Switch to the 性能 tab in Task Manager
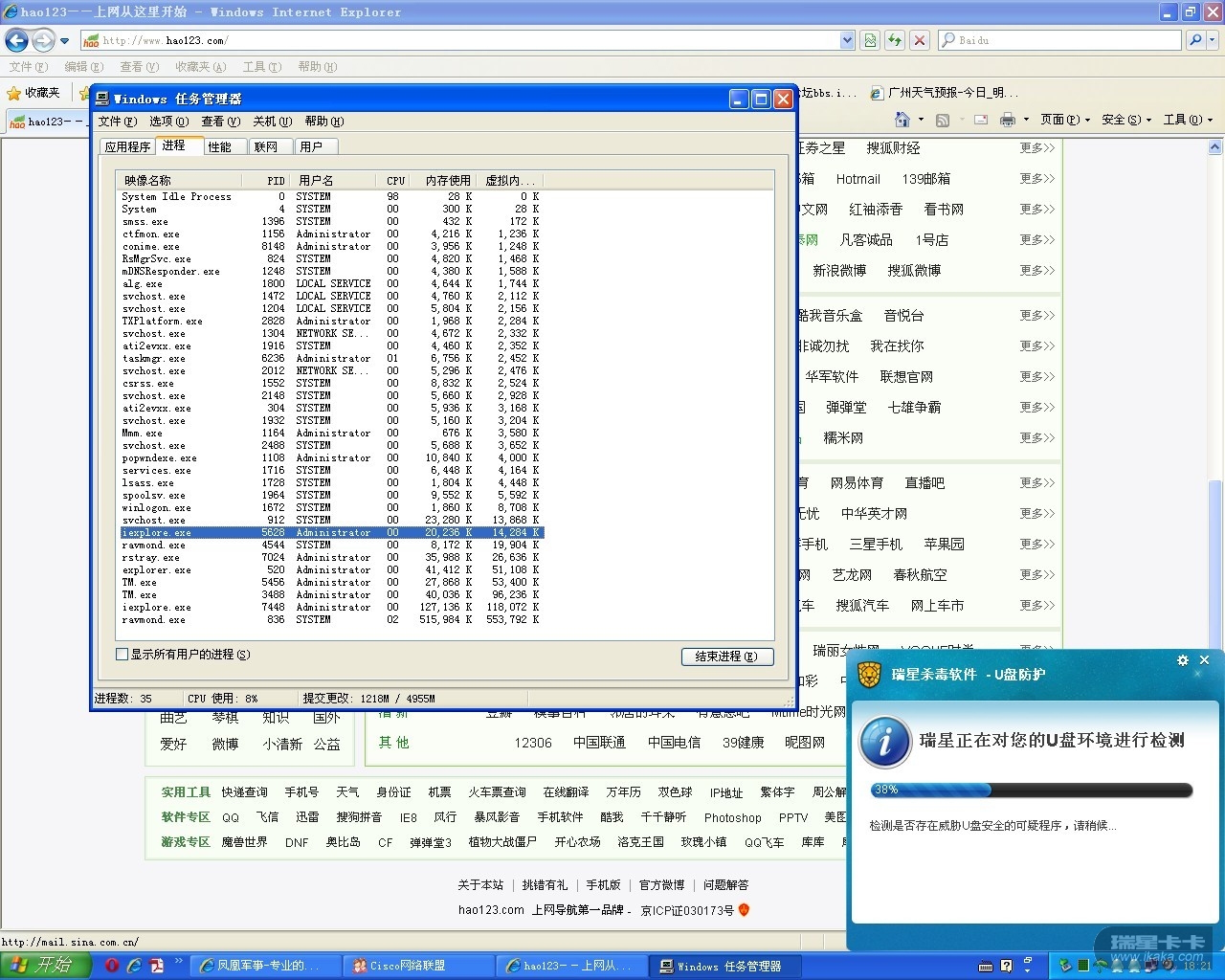Viewport: 1225px width, 980px height. (220, 146)
